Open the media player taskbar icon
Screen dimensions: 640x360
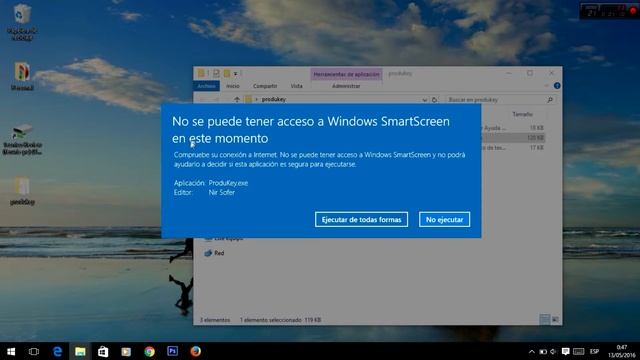click(126, 351)
